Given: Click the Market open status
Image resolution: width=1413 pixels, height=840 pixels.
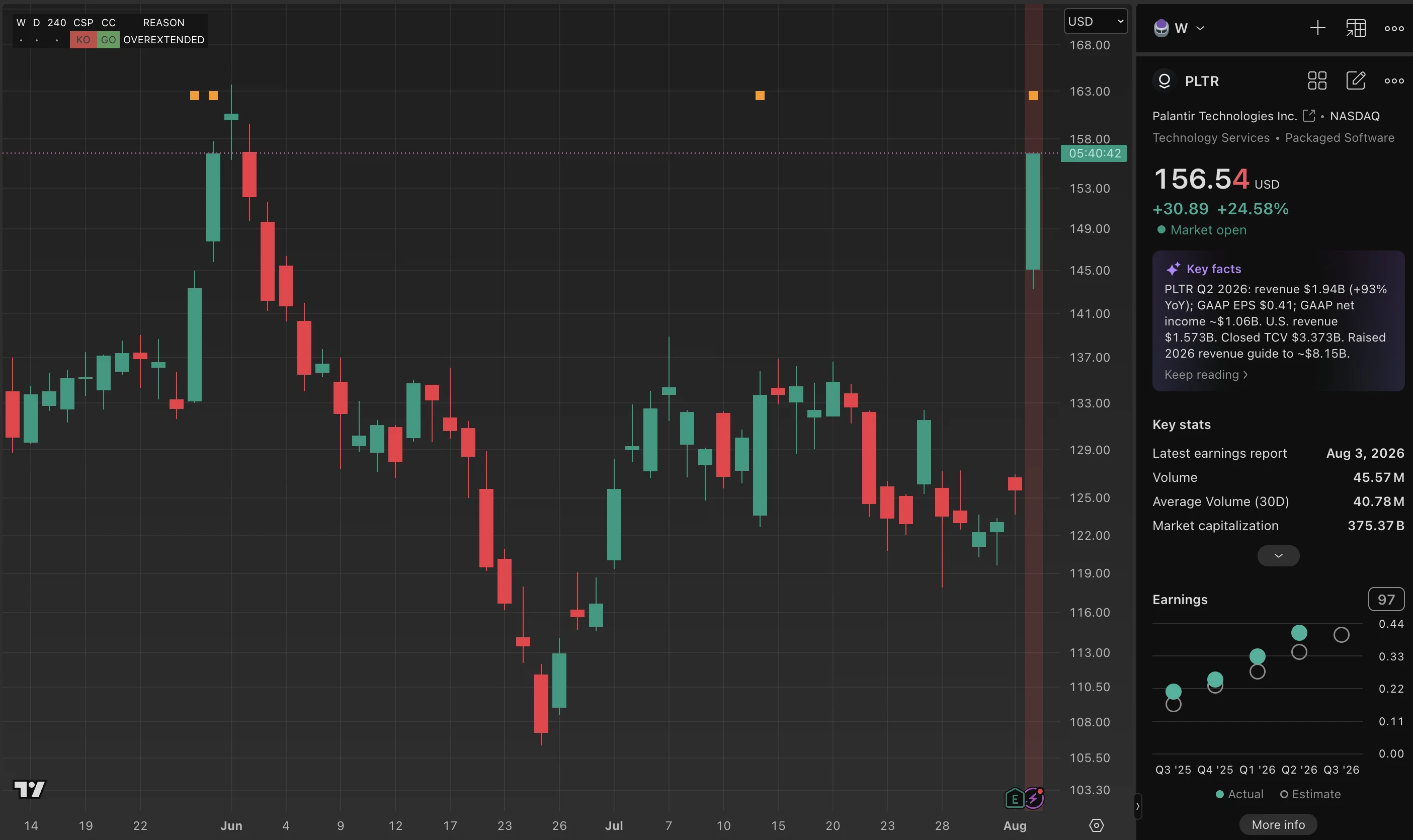Looking at the screenshot, I should (x=1202, y=230).
